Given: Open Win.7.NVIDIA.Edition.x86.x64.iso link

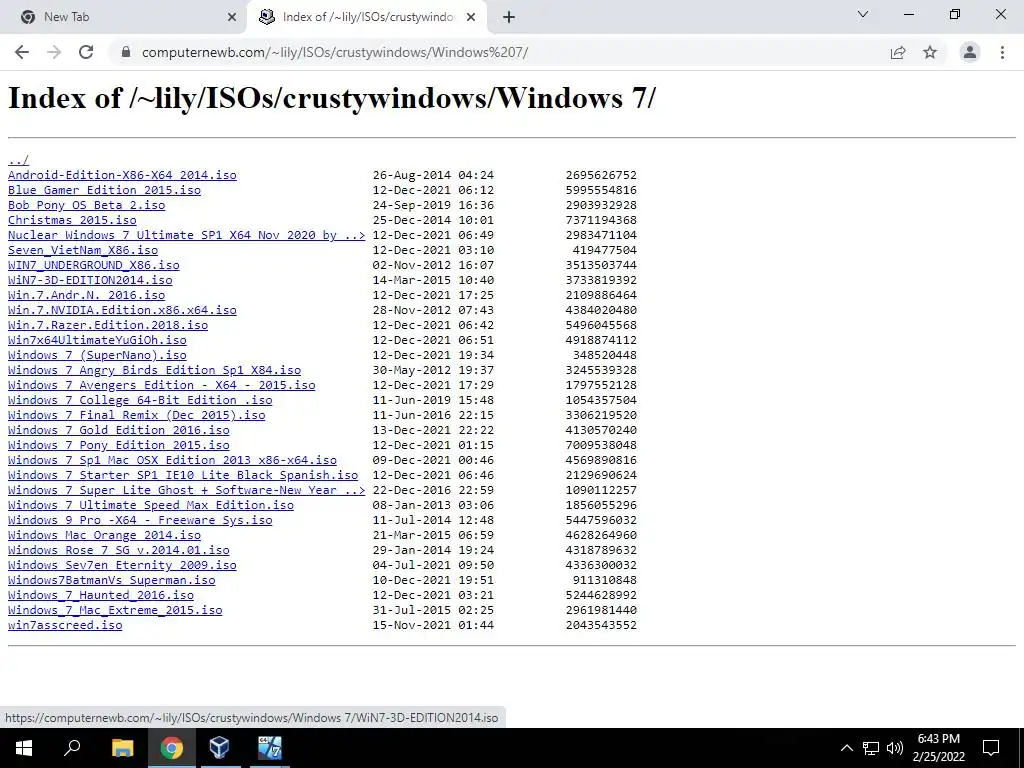Looking at the screenshot, I should point(122,310).
